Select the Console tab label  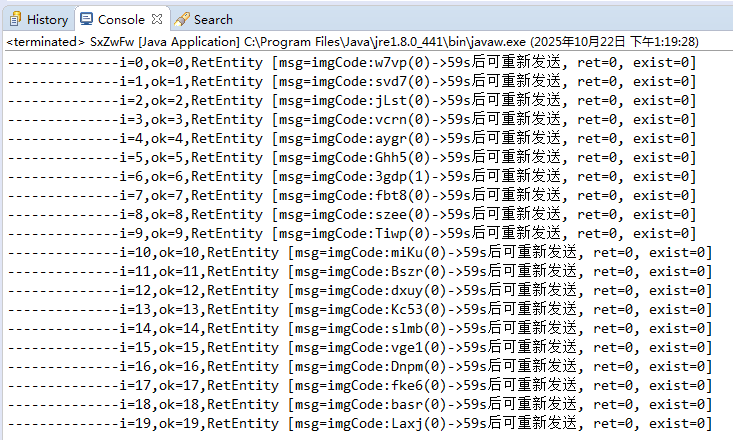pyautogui.click(x=121, y=20)
